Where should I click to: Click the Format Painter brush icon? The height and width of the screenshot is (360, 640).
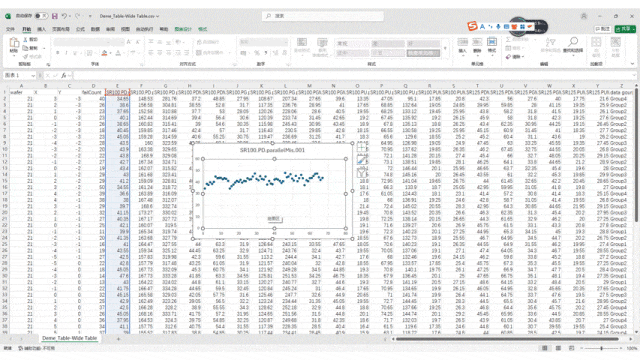(25, 56)
